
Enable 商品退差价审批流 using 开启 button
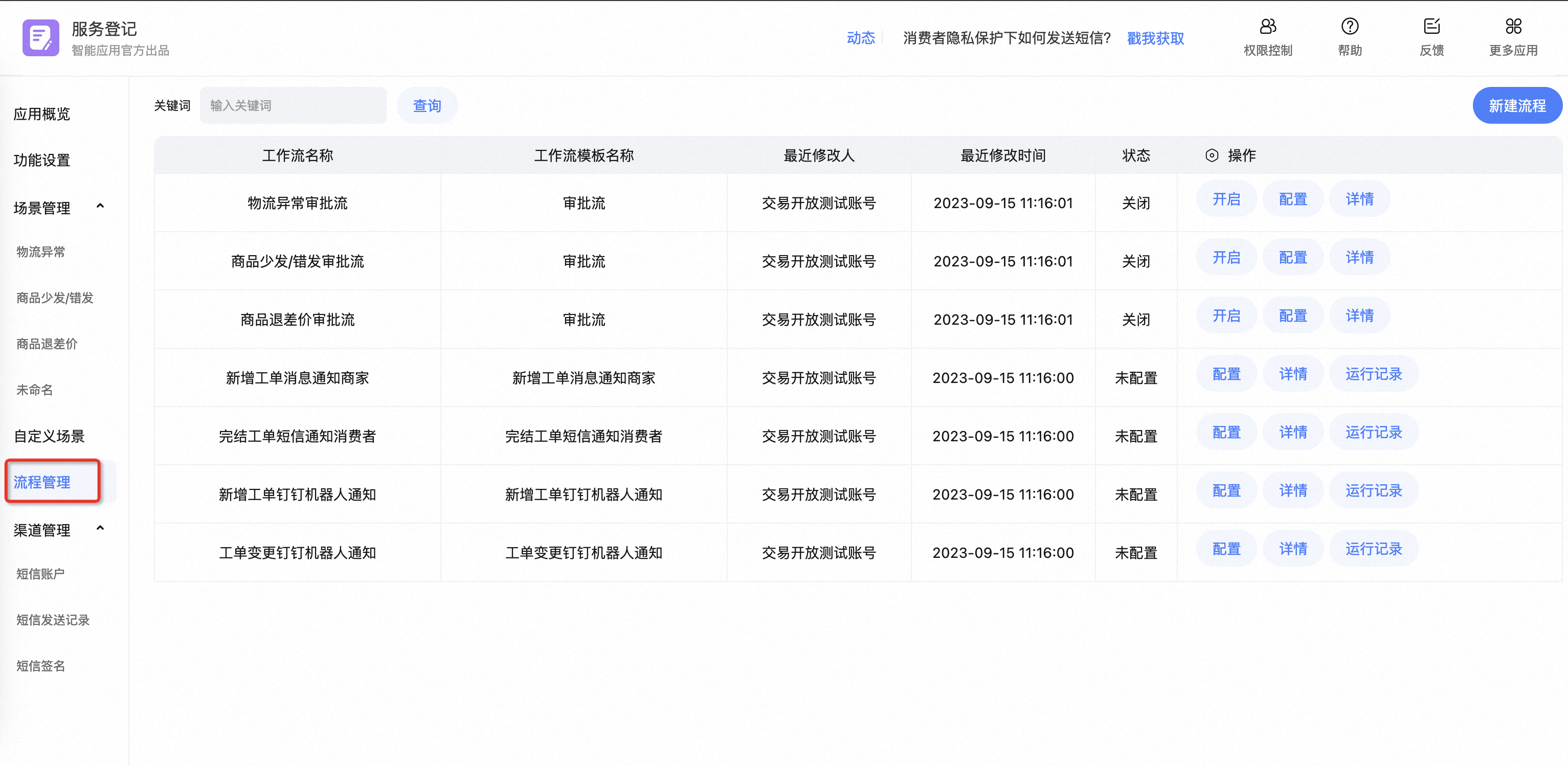[1226, 316]
